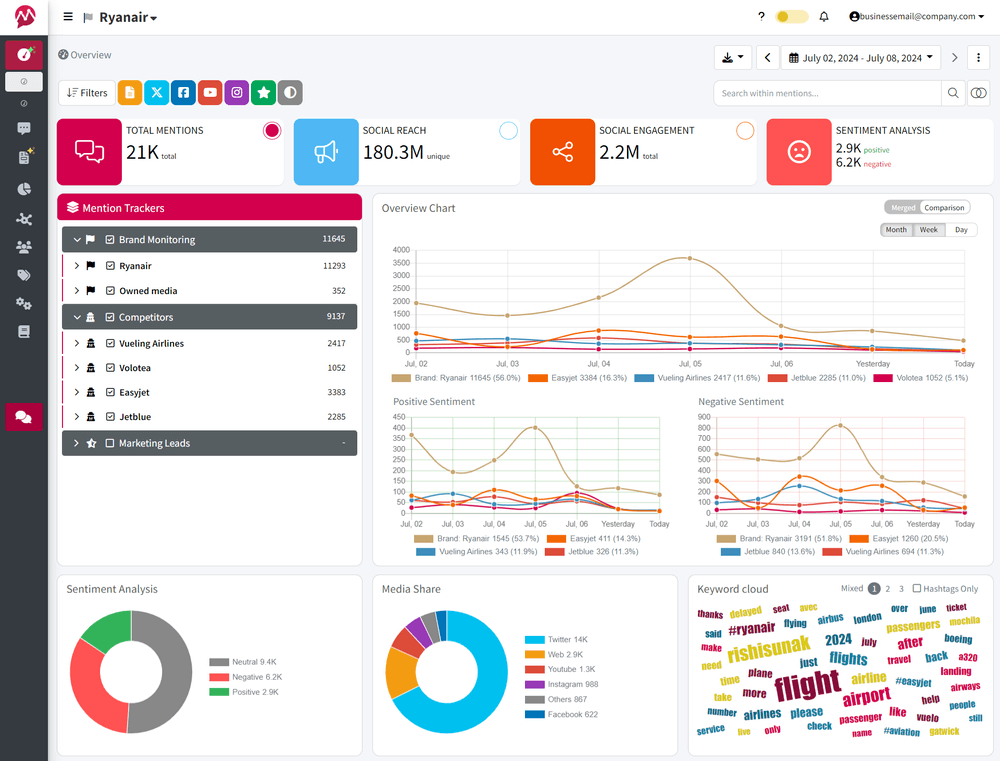Click the 'flight' keyword in cloud
This screenshot has width=1000, height=761.
click(x=807, y=686)
